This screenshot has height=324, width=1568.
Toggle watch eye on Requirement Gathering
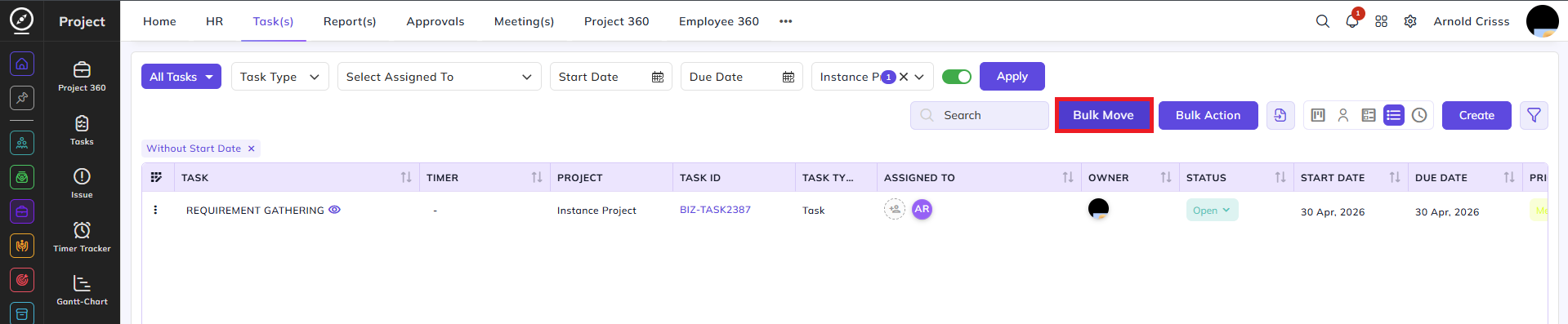pyautogui.click(x=334, y=210)
